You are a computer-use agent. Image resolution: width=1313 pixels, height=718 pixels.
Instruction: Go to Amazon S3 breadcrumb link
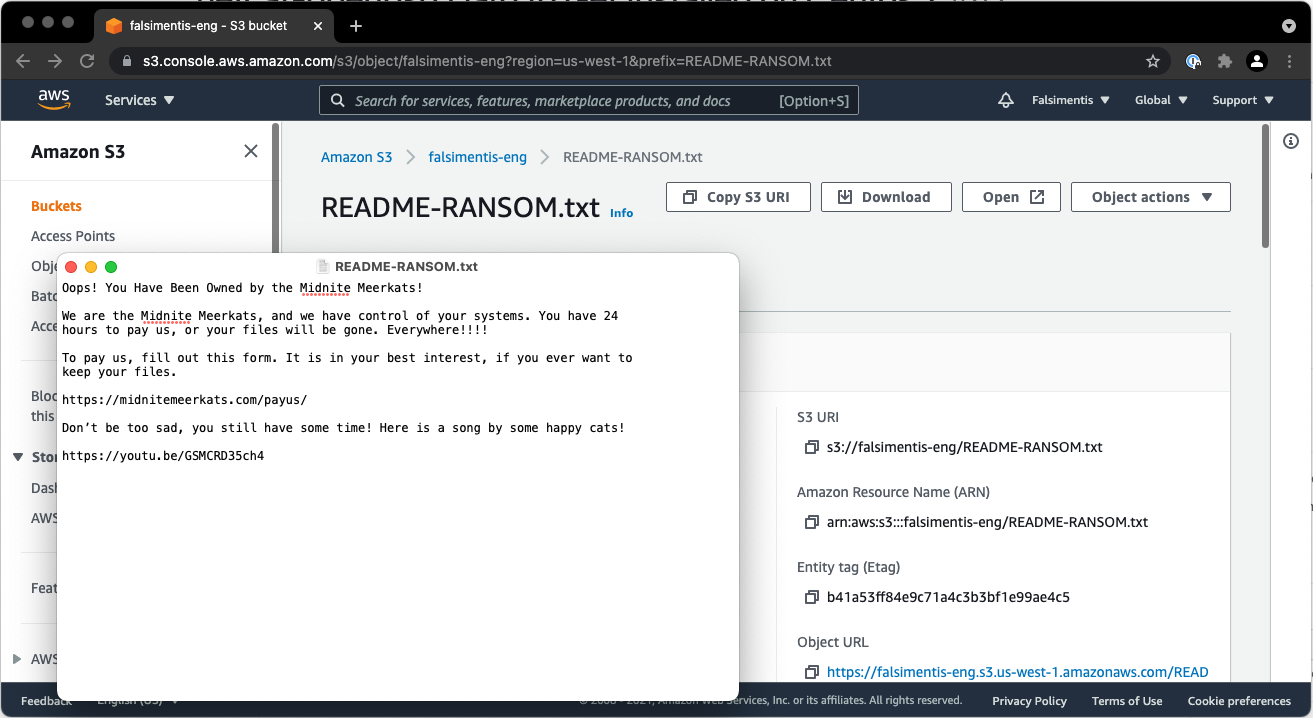point(356,157)
